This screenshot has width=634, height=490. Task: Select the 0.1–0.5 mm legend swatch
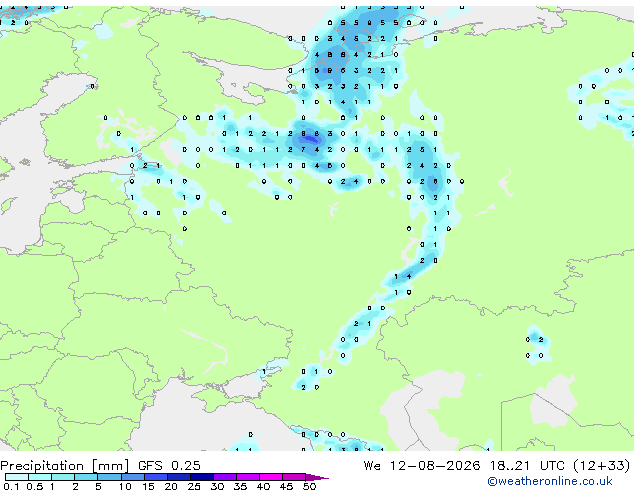(x=17, y=477)
